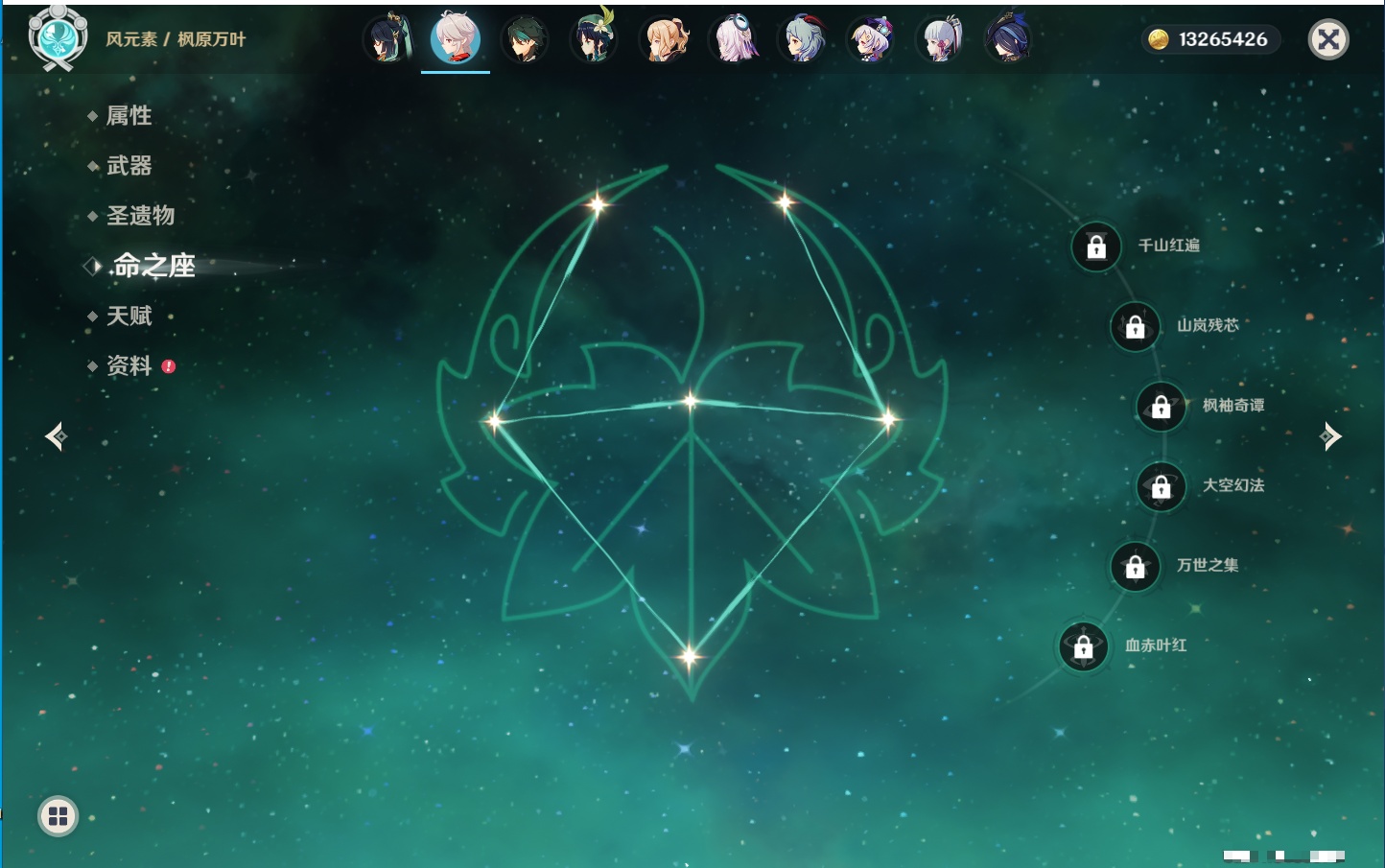1385x868 pixels.
Task: Click the lock icon for 血赤叶红
Action: coord(1084,646)
